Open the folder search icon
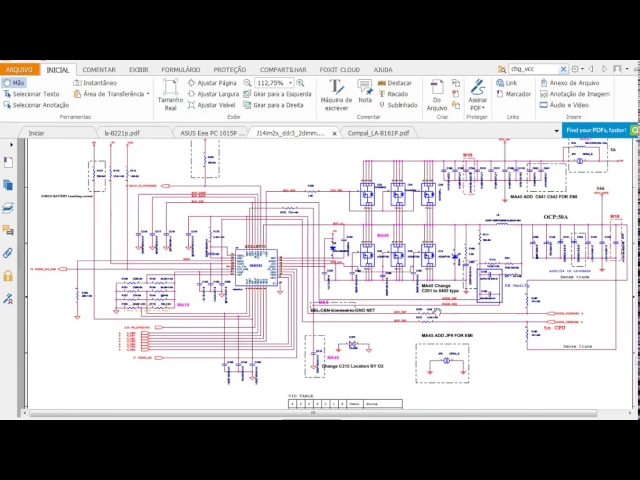640x480 pixels. pos(502,69)
